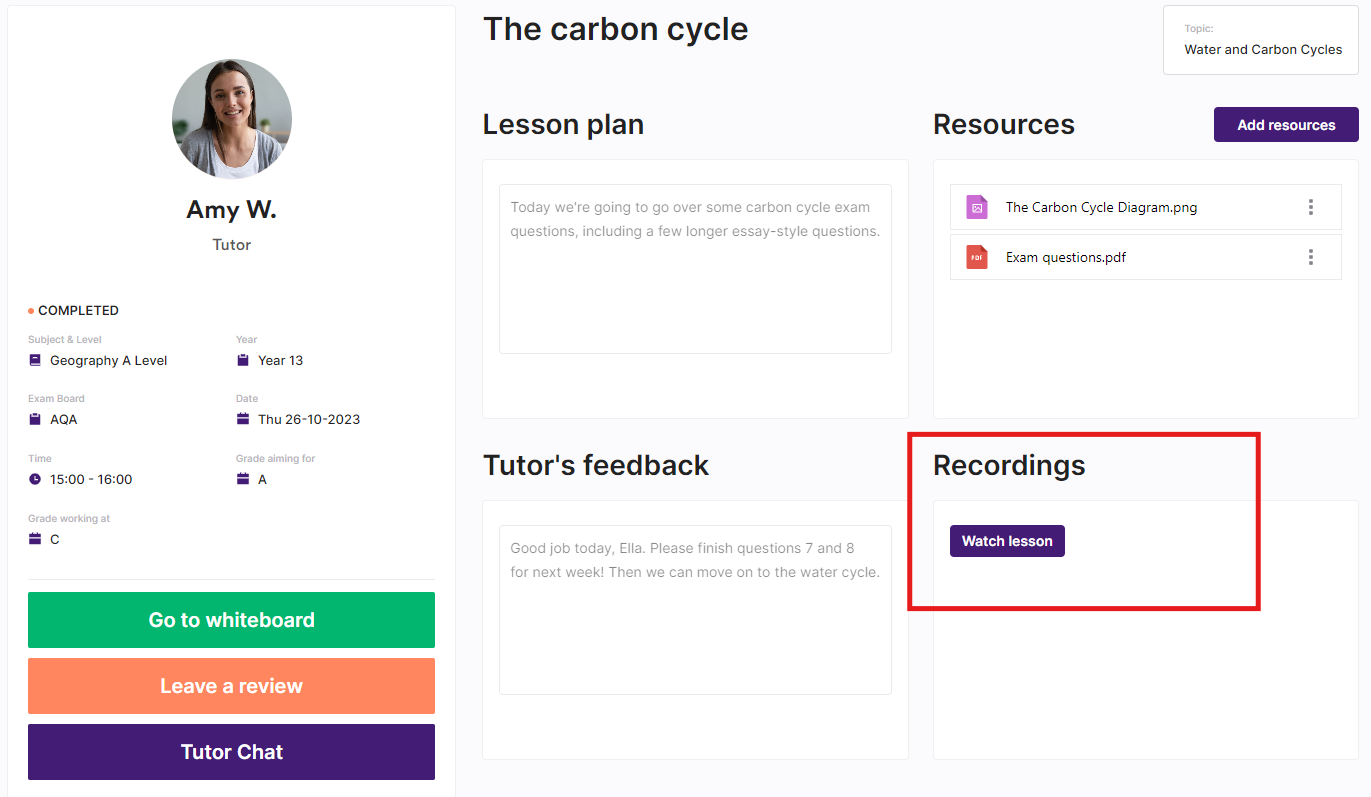Click the icon beside Year 13
1371x797 pixels.
tap(243, 360)
